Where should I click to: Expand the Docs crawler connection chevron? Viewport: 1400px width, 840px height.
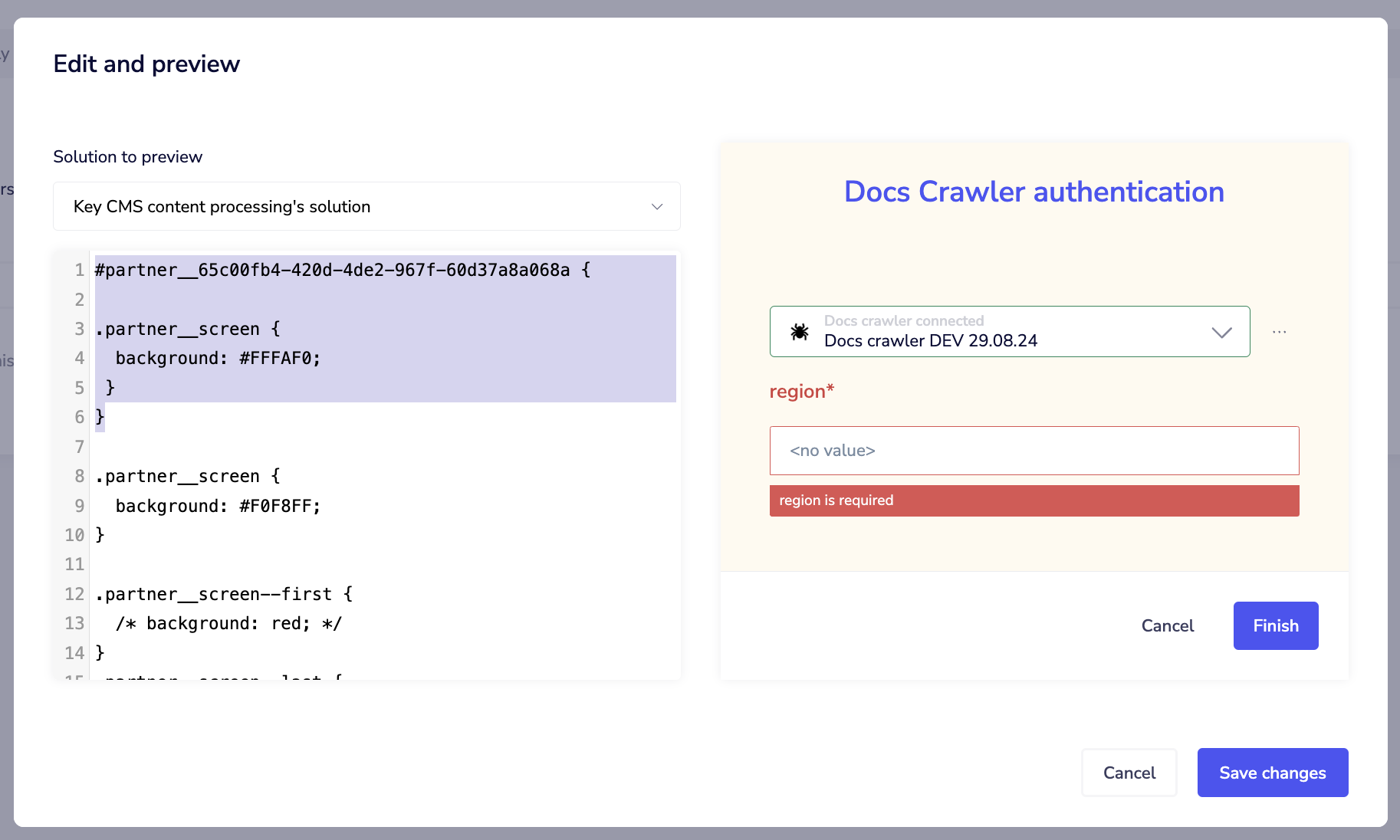click(x=1221, y=332)
